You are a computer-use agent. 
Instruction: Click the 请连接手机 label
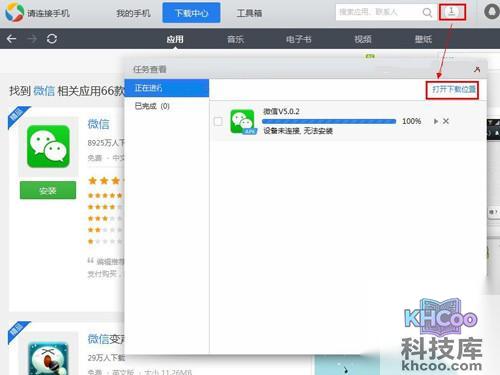coord(48,13)
